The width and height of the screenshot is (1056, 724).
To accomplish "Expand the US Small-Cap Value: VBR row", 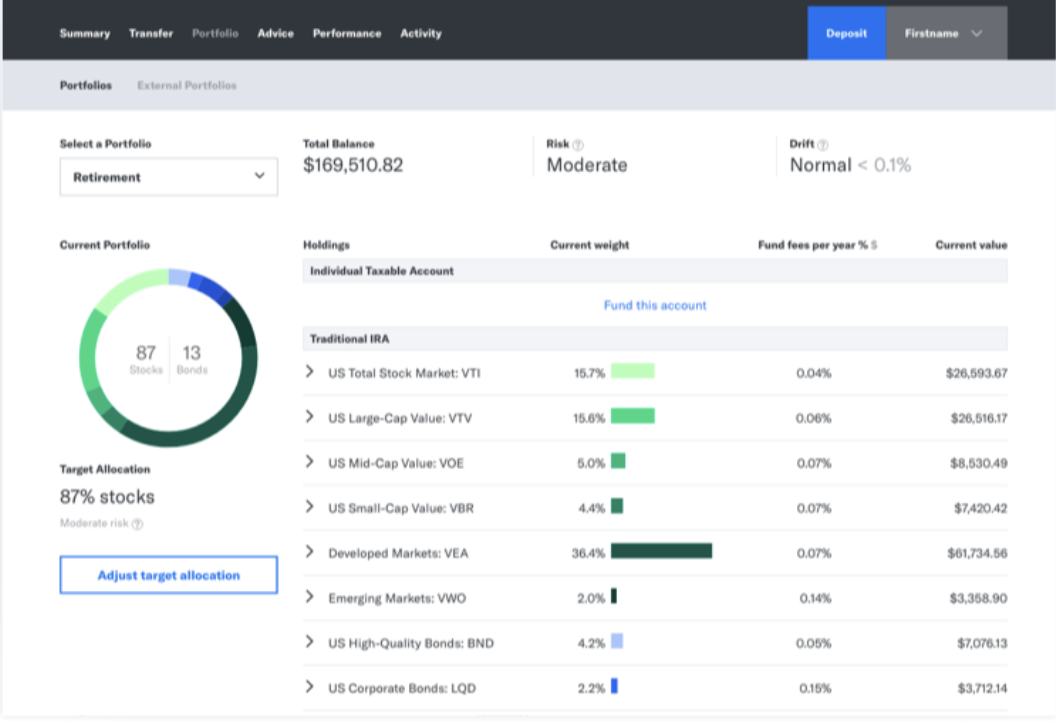I will [309, 507].
